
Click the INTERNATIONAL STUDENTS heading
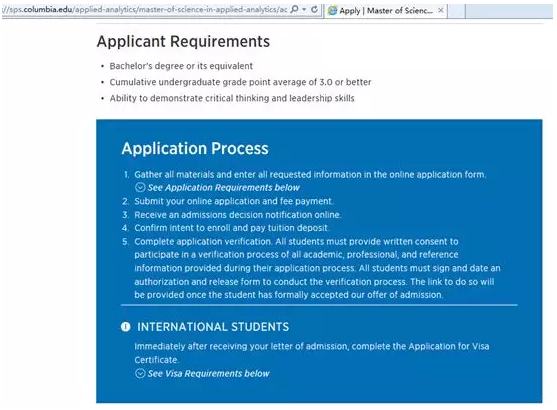tap(213, 327)
